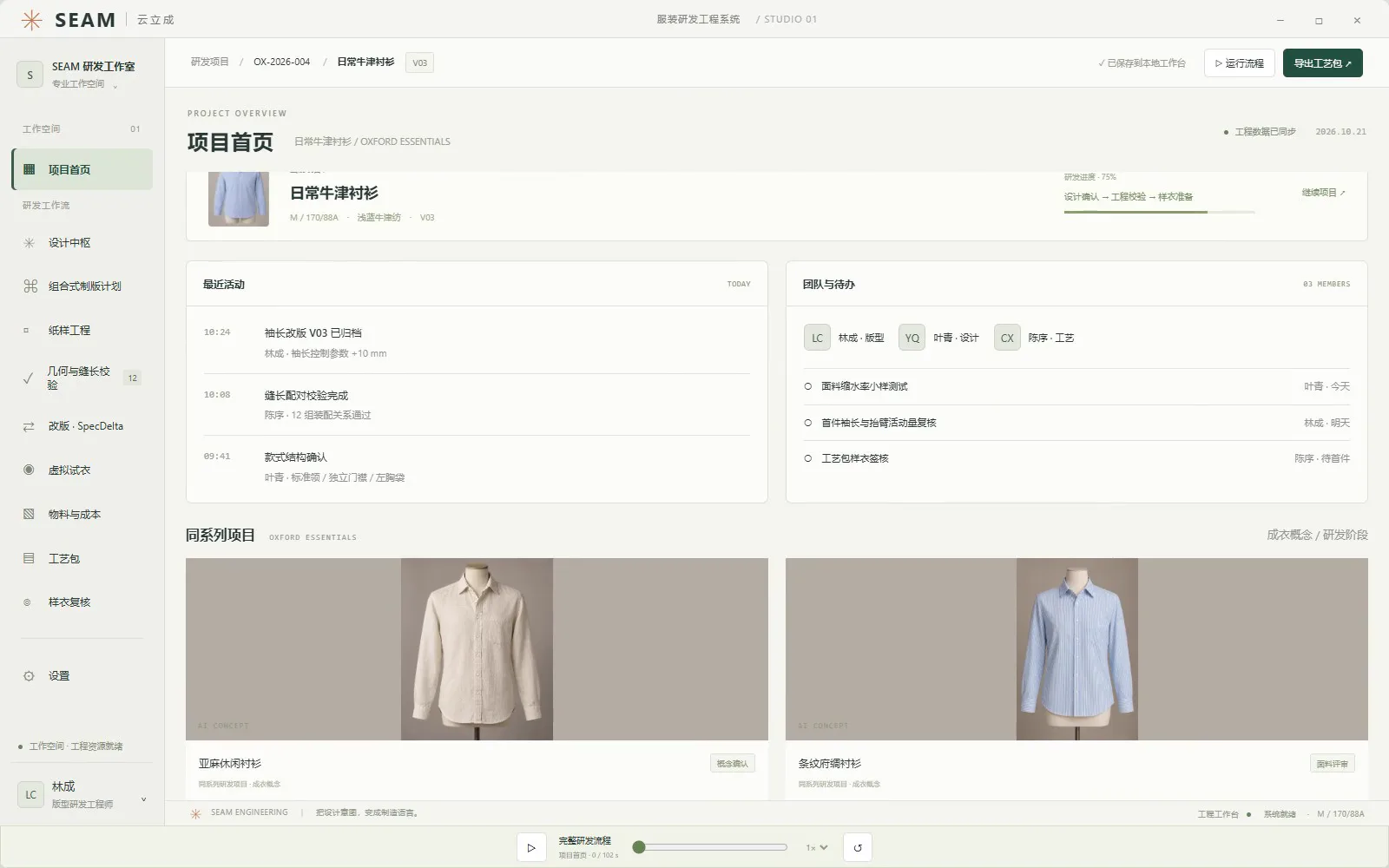
Task: Open the 袖长改版 V03 已归档 activity
Action: pos(477,343)
